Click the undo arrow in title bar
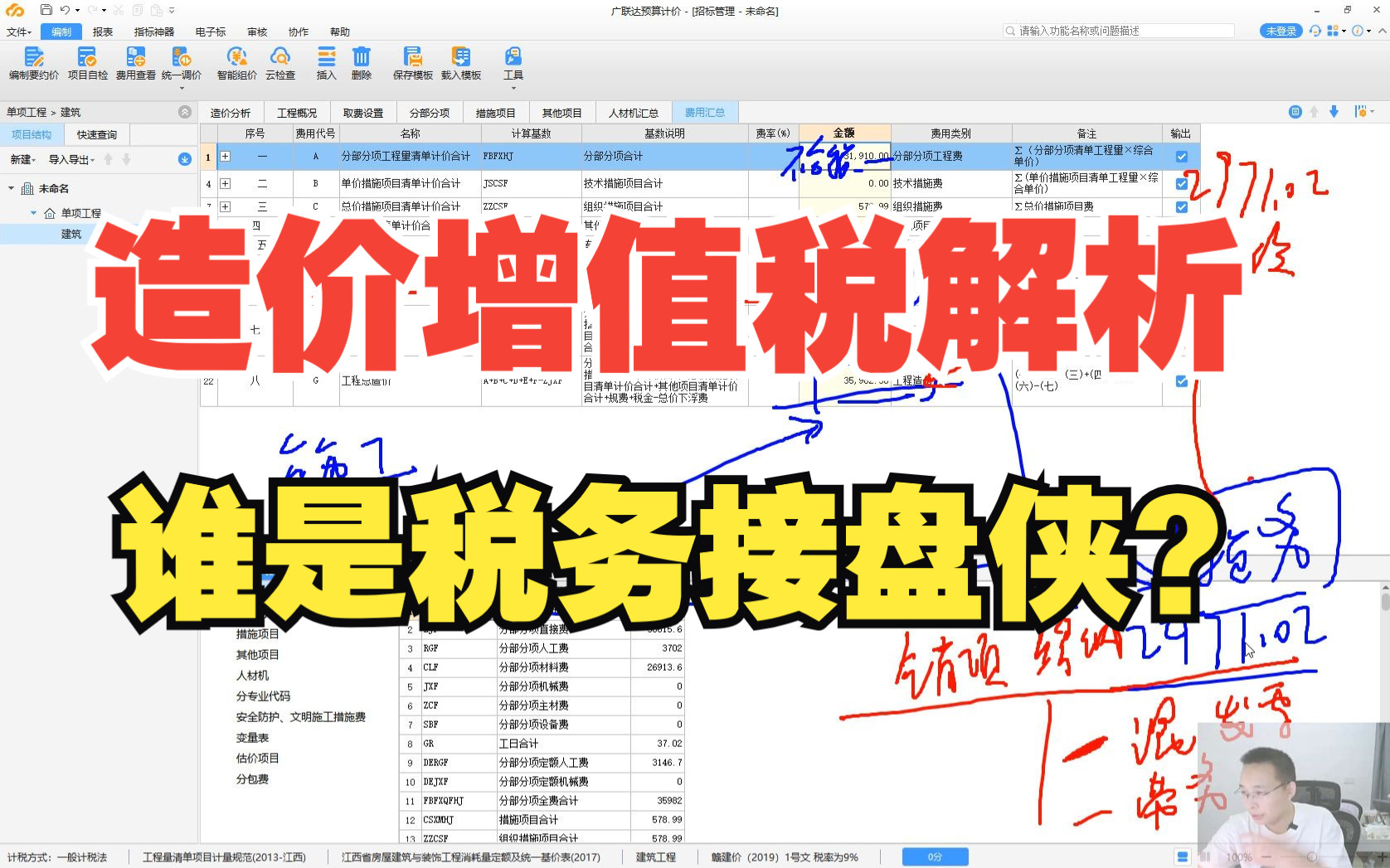Screen dimensions: 1390x868 pyautogui.click(x=65, y=10)
